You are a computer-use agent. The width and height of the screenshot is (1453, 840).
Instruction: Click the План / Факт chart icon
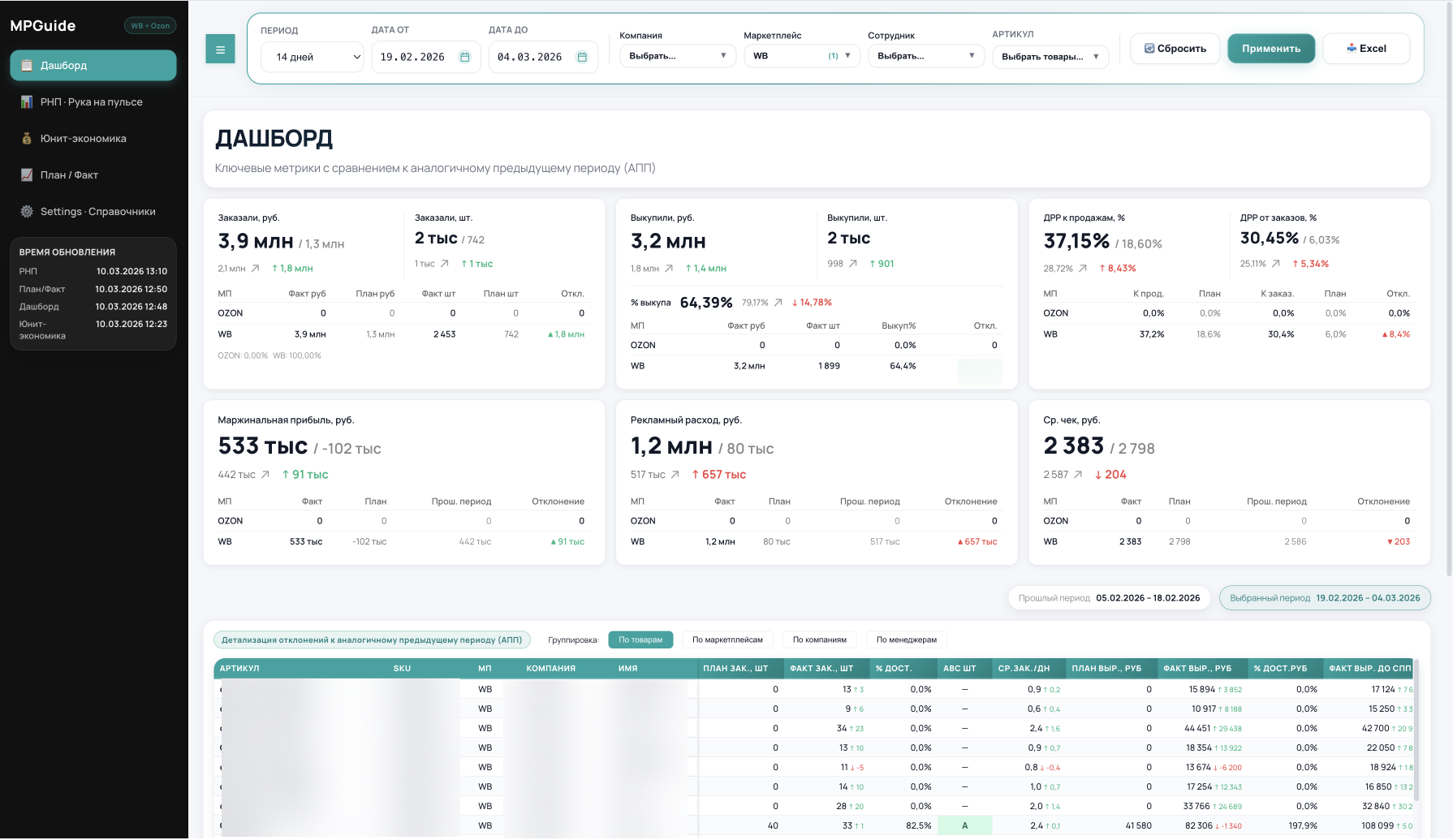27,174
